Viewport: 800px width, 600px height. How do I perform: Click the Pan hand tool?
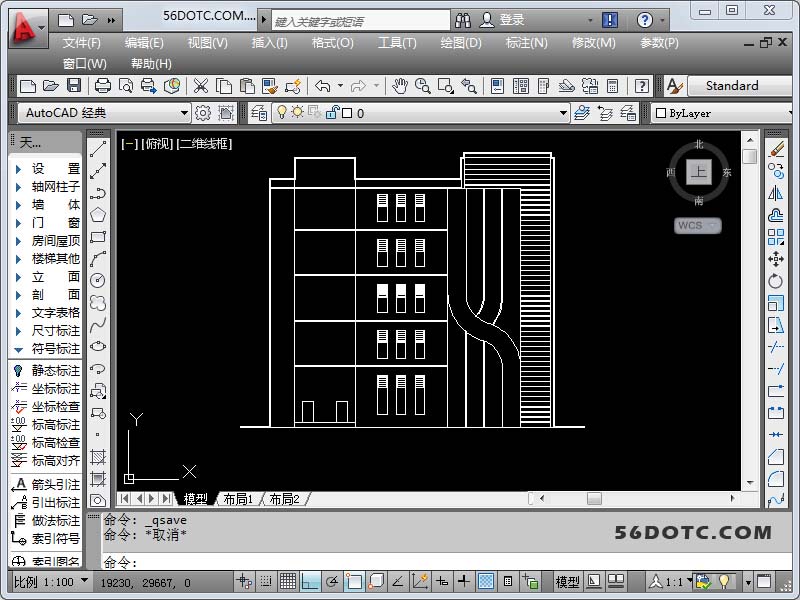(x=400, y=87)
